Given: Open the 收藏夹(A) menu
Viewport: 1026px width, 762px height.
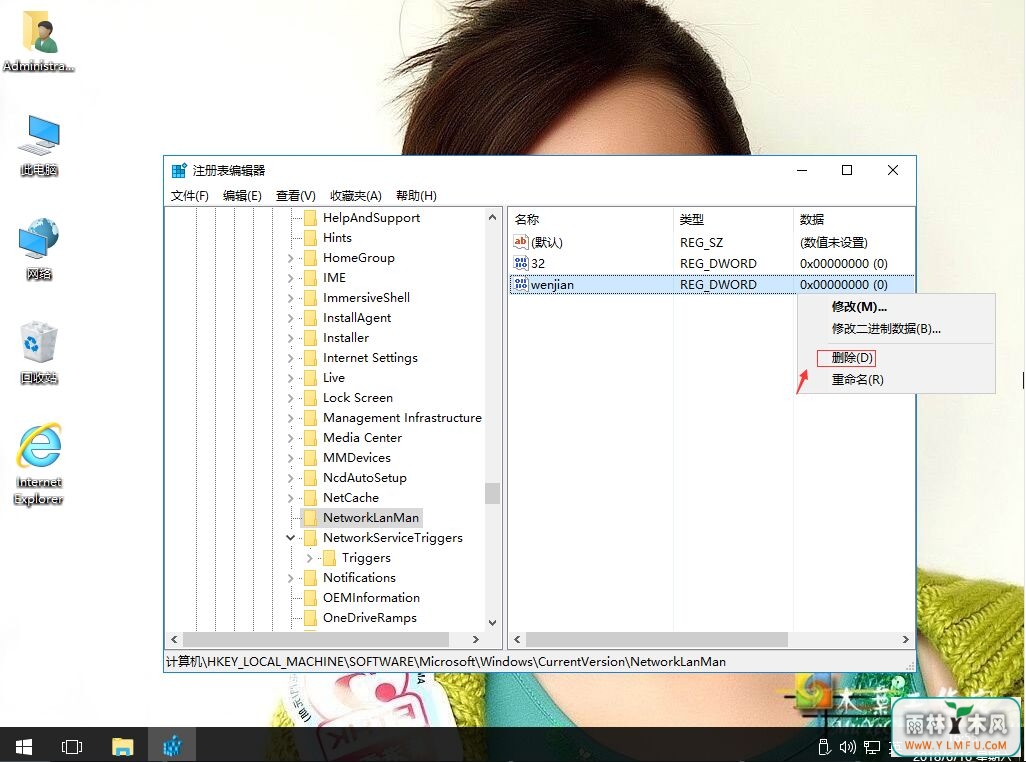Looking at the screenshot, I should (356, 196).
